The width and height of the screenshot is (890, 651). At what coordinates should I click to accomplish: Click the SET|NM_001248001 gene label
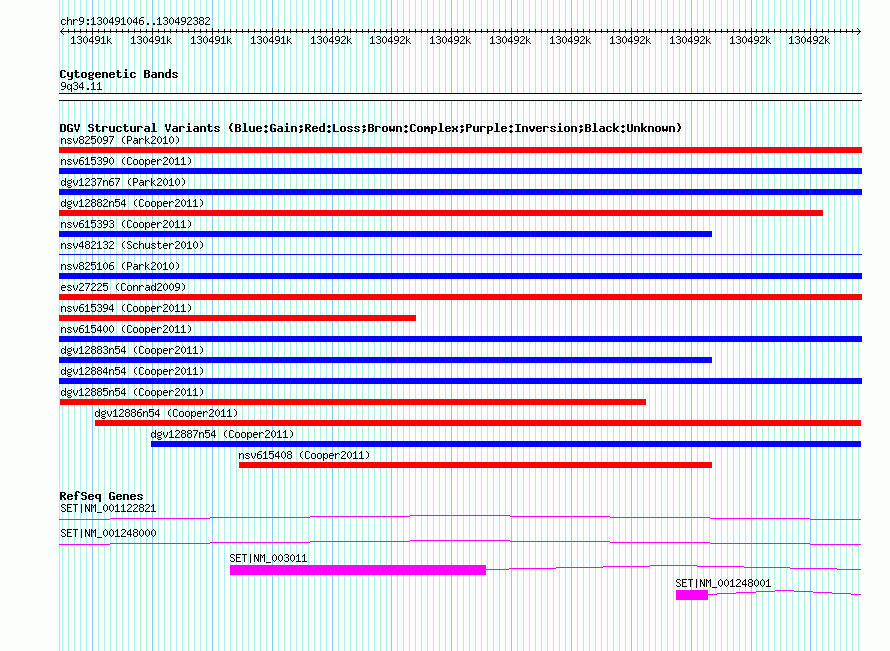tap(723, 583)
